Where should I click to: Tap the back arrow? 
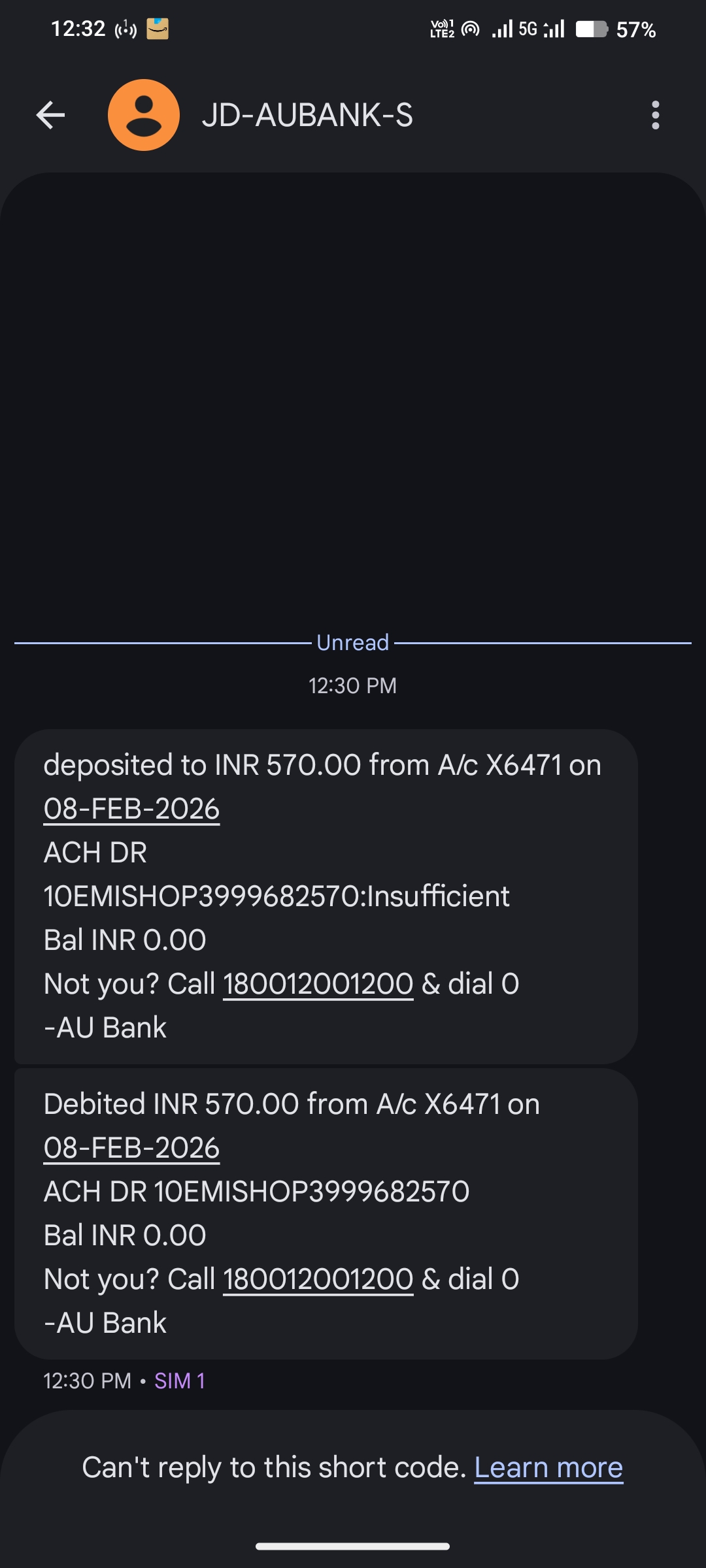click(50, 116)
